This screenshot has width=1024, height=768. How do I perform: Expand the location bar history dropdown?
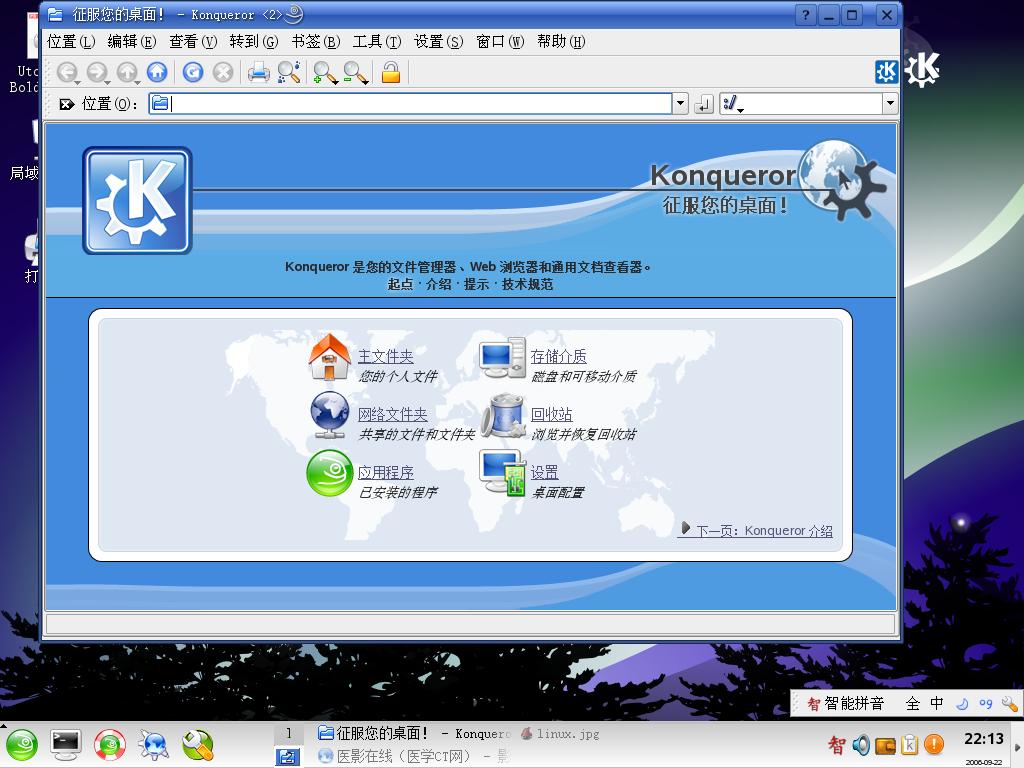(x=680, y=103)
